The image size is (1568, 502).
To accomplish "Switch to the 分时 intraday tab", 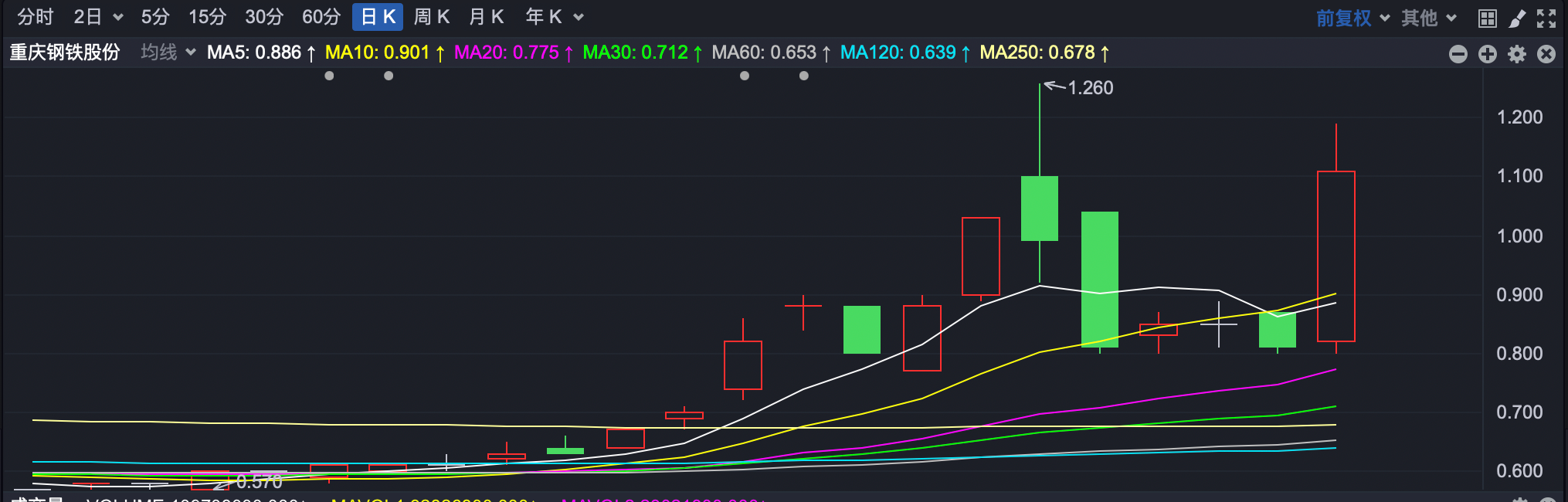I will click(36, 17).
